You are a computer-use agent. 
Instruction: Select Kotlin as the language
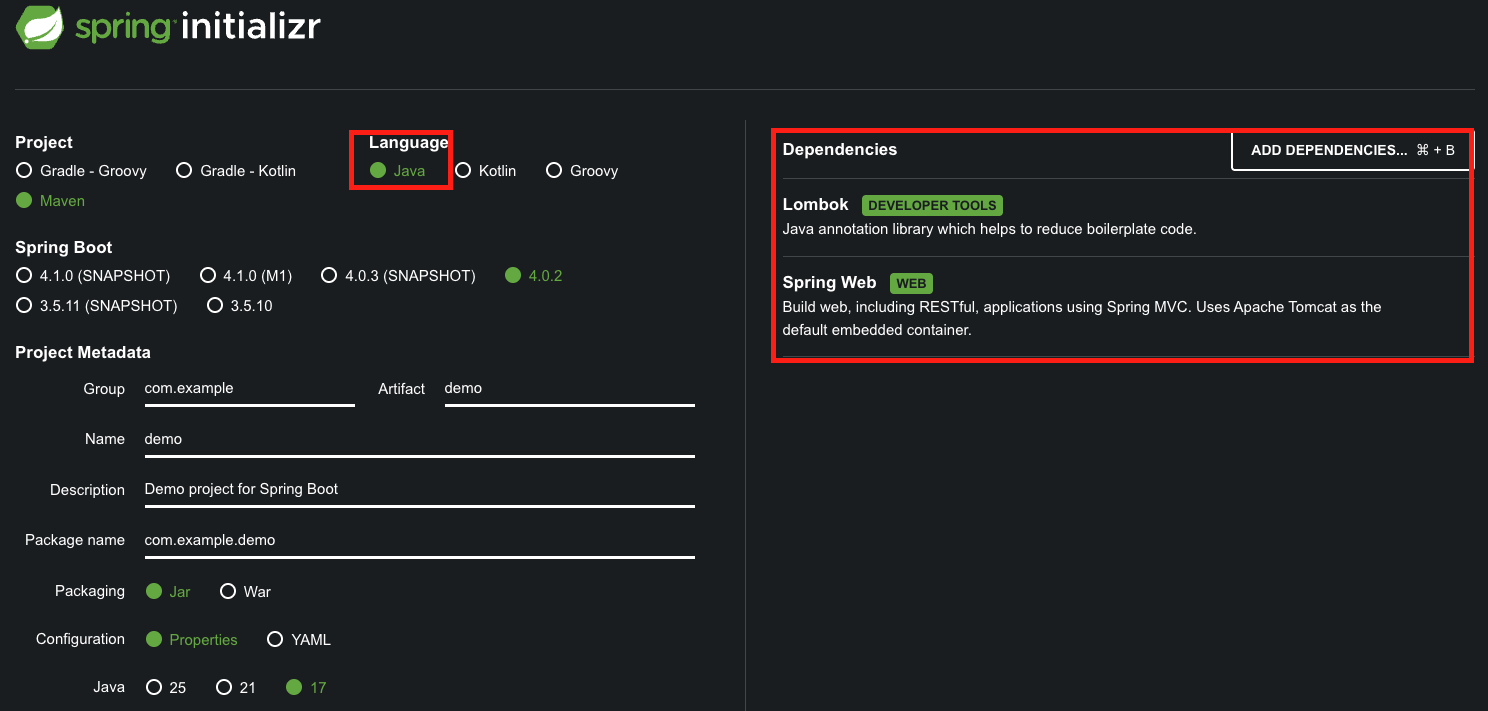click(x=463, y=171)
